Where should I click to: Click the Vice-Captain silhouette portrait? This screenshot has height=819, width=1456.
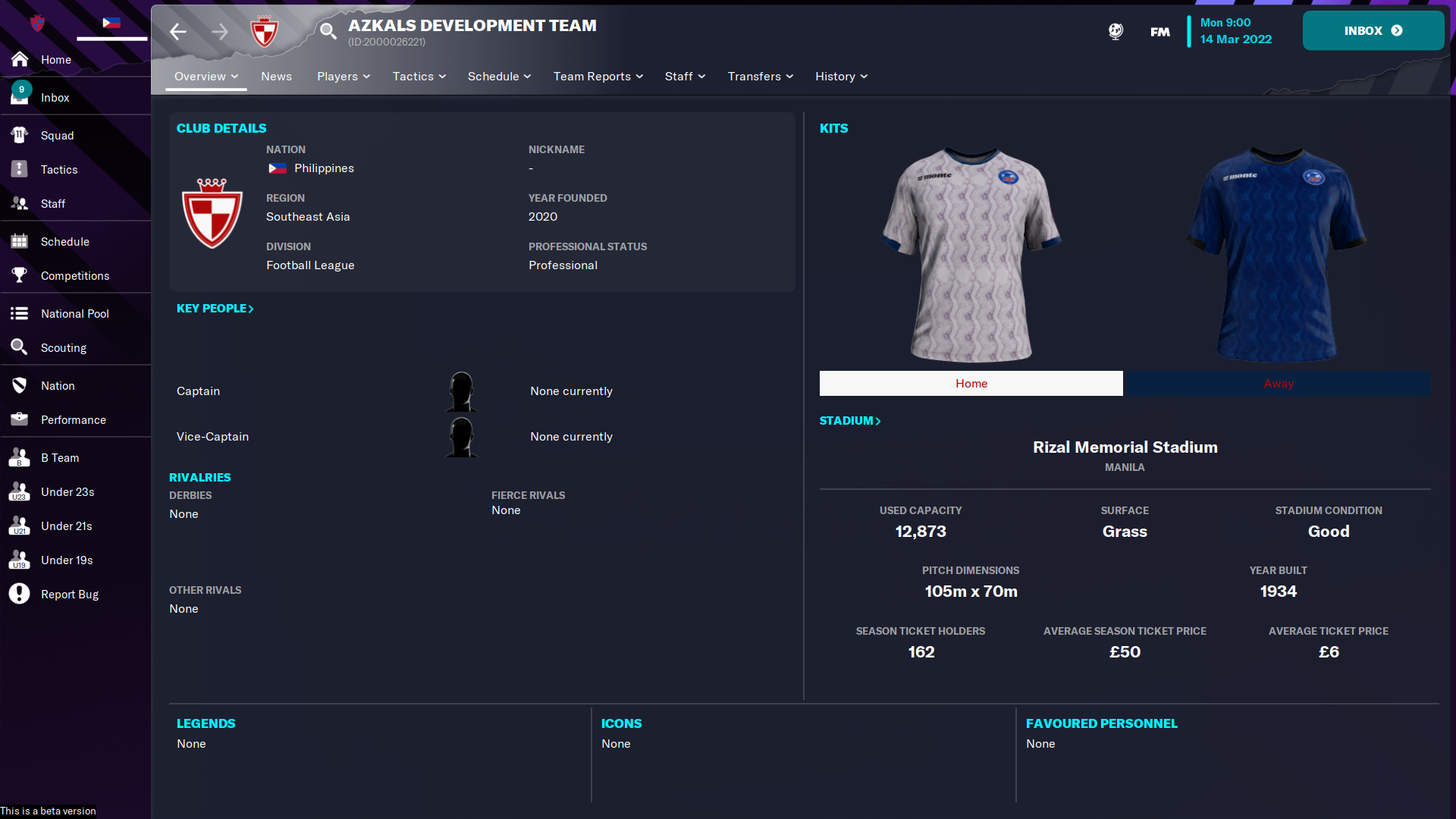(461, 437)
